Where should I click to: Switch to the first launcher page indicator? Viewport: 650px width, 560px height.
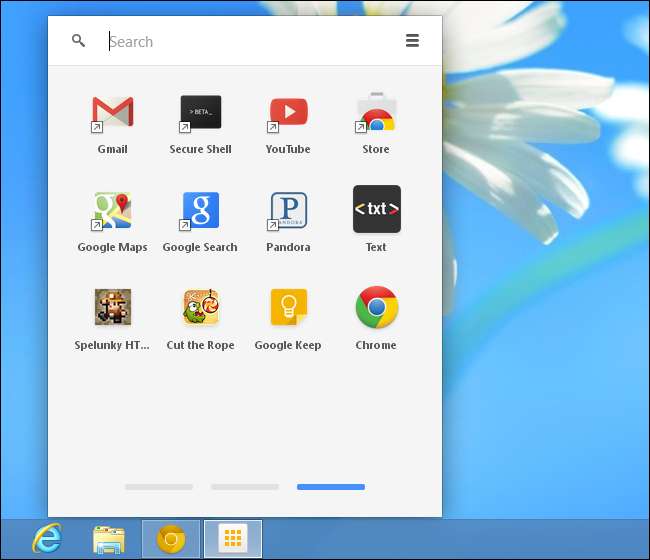click(x=159, y=487)
